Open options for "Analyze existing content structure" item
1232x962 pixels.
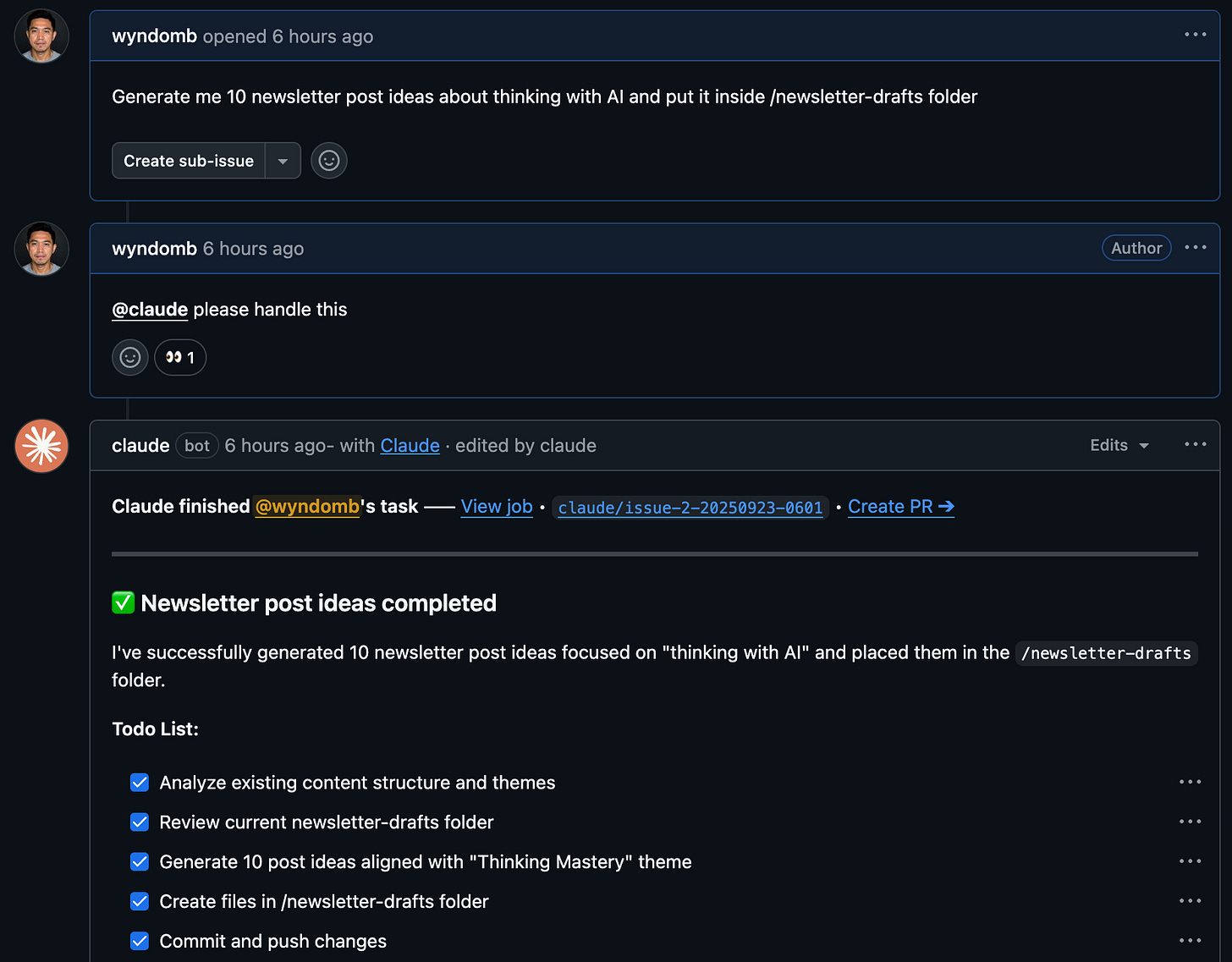pos(1190,782)
